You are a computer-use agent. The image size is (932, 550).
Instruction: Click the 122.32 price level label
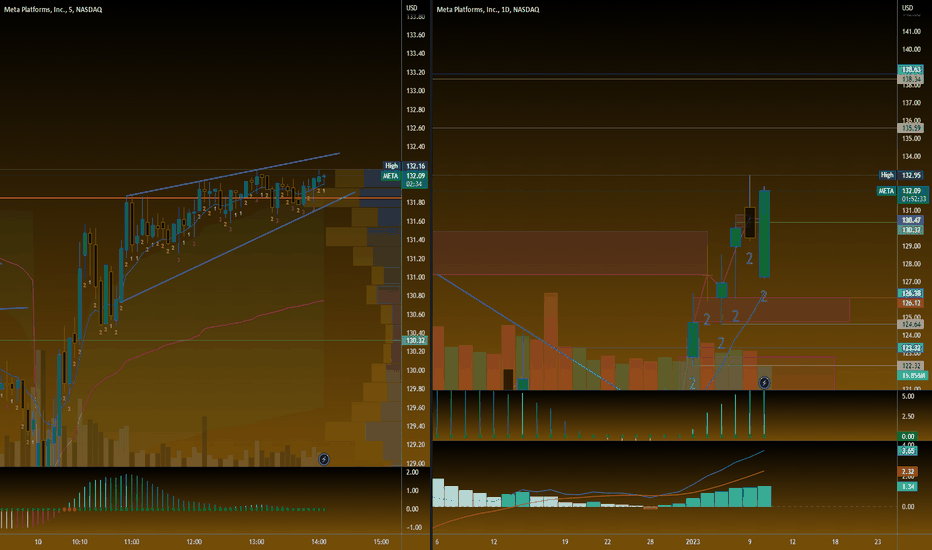(911, 366)
